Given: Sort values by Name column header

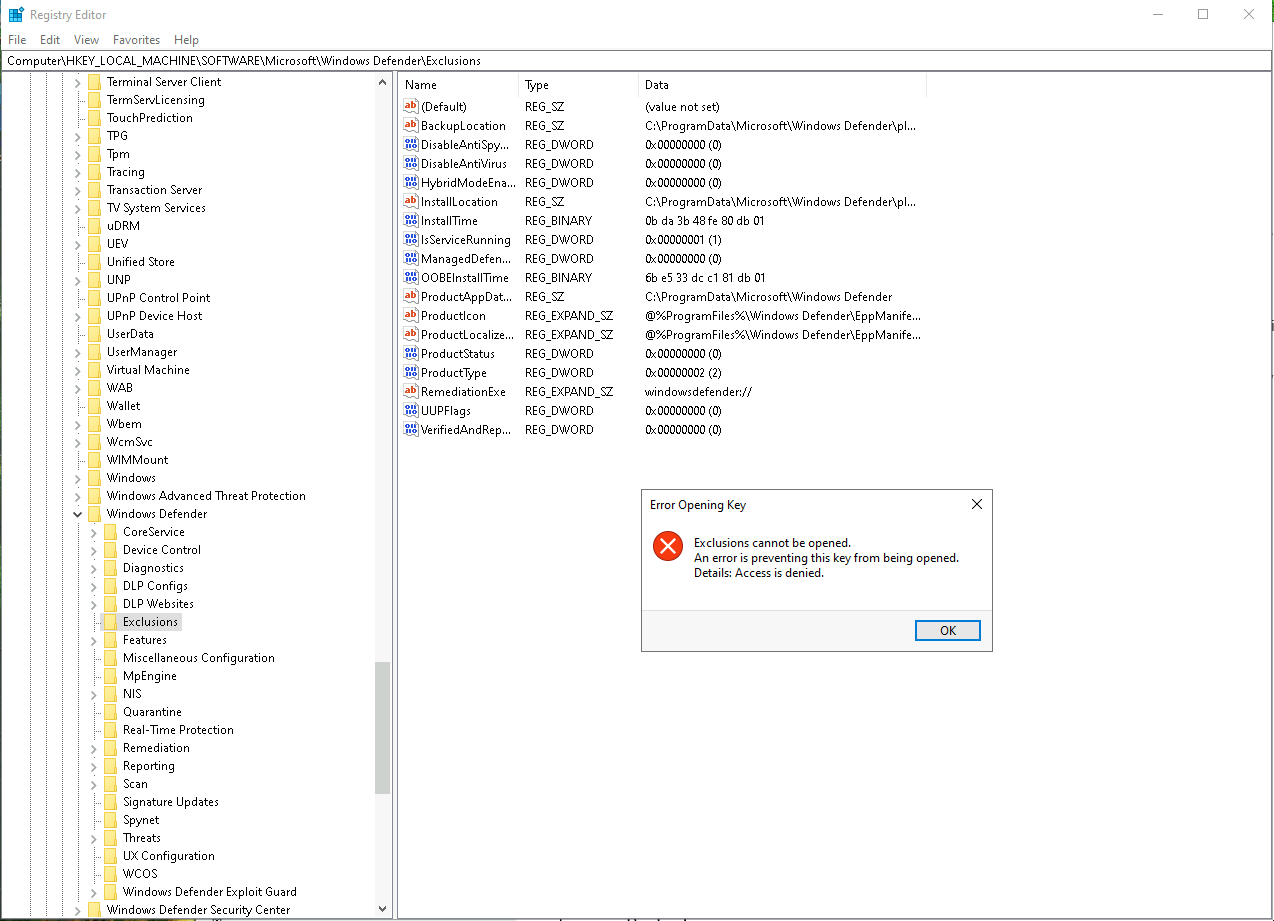Looking at the screenshot, I should click(459, 85).
